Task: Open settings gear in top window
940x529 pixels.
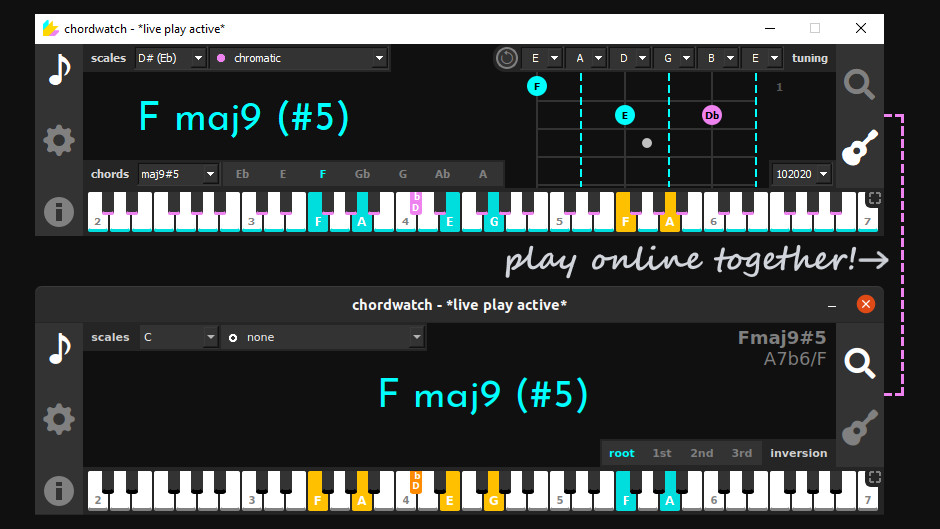Action: click(x=59, y=140)
